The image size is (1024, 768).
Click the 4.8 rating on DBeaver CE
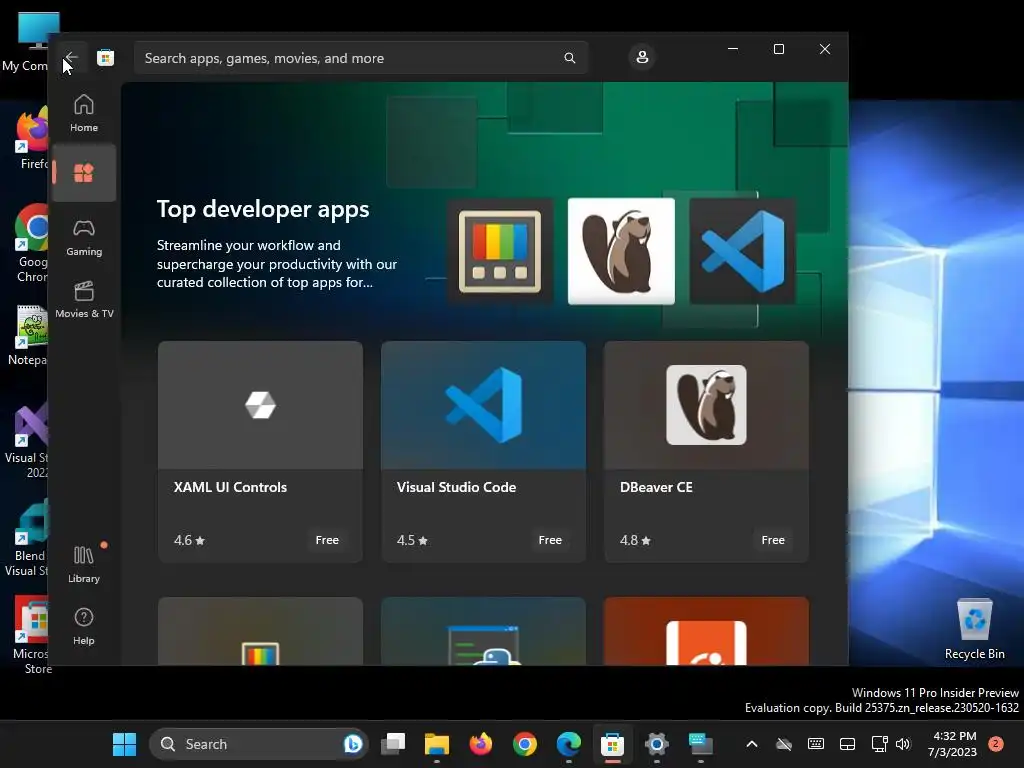point(635,540)
